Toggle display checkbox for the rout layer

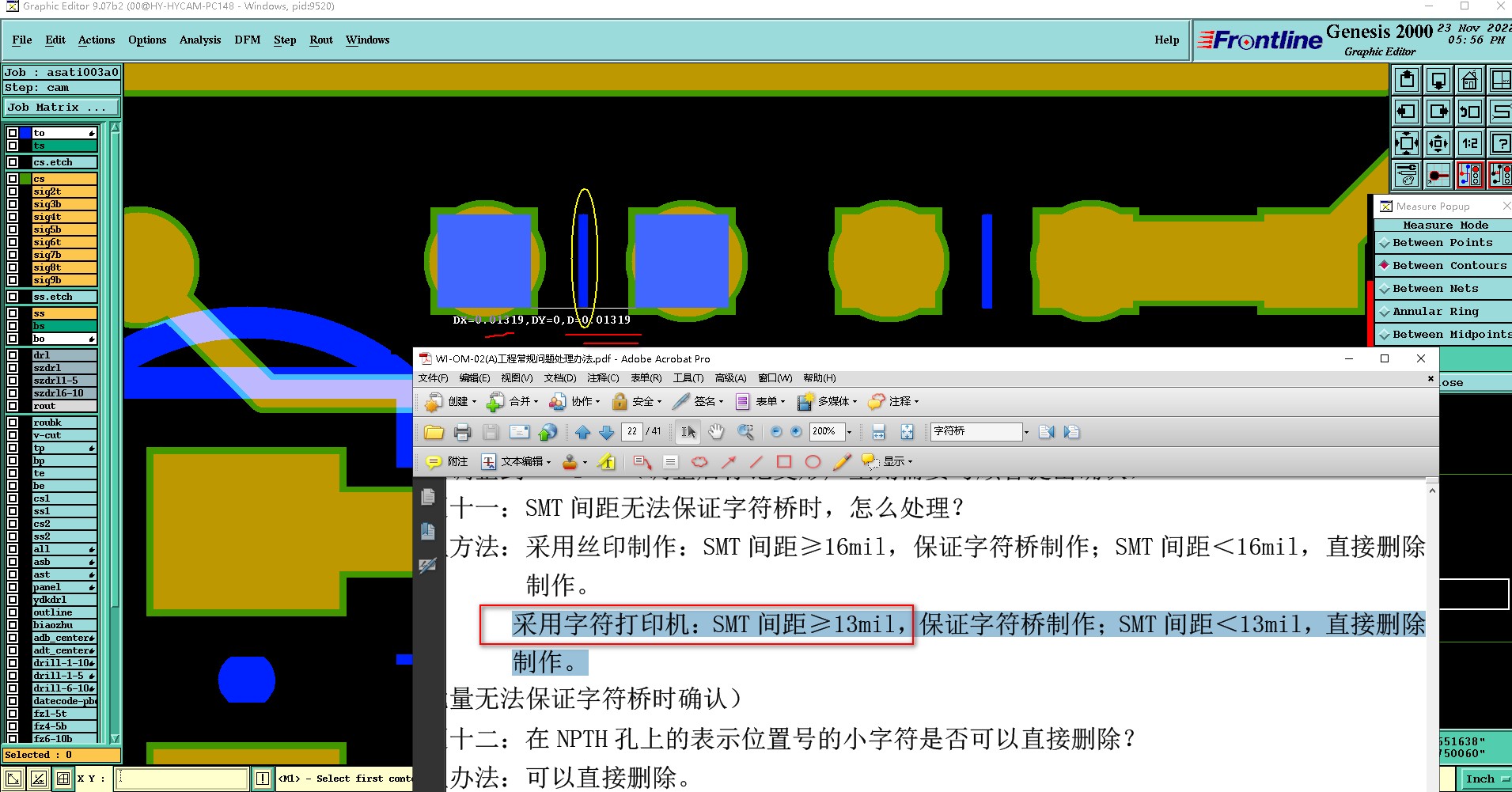click(13, 406)
